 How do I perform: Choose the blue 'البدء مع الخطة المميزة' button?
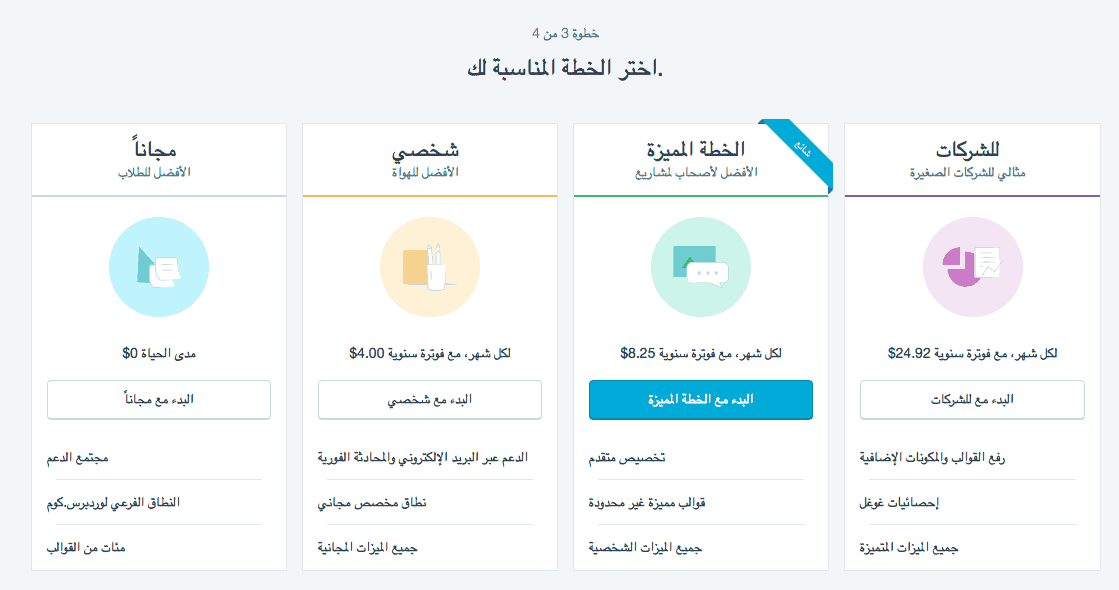click(701, 400)
